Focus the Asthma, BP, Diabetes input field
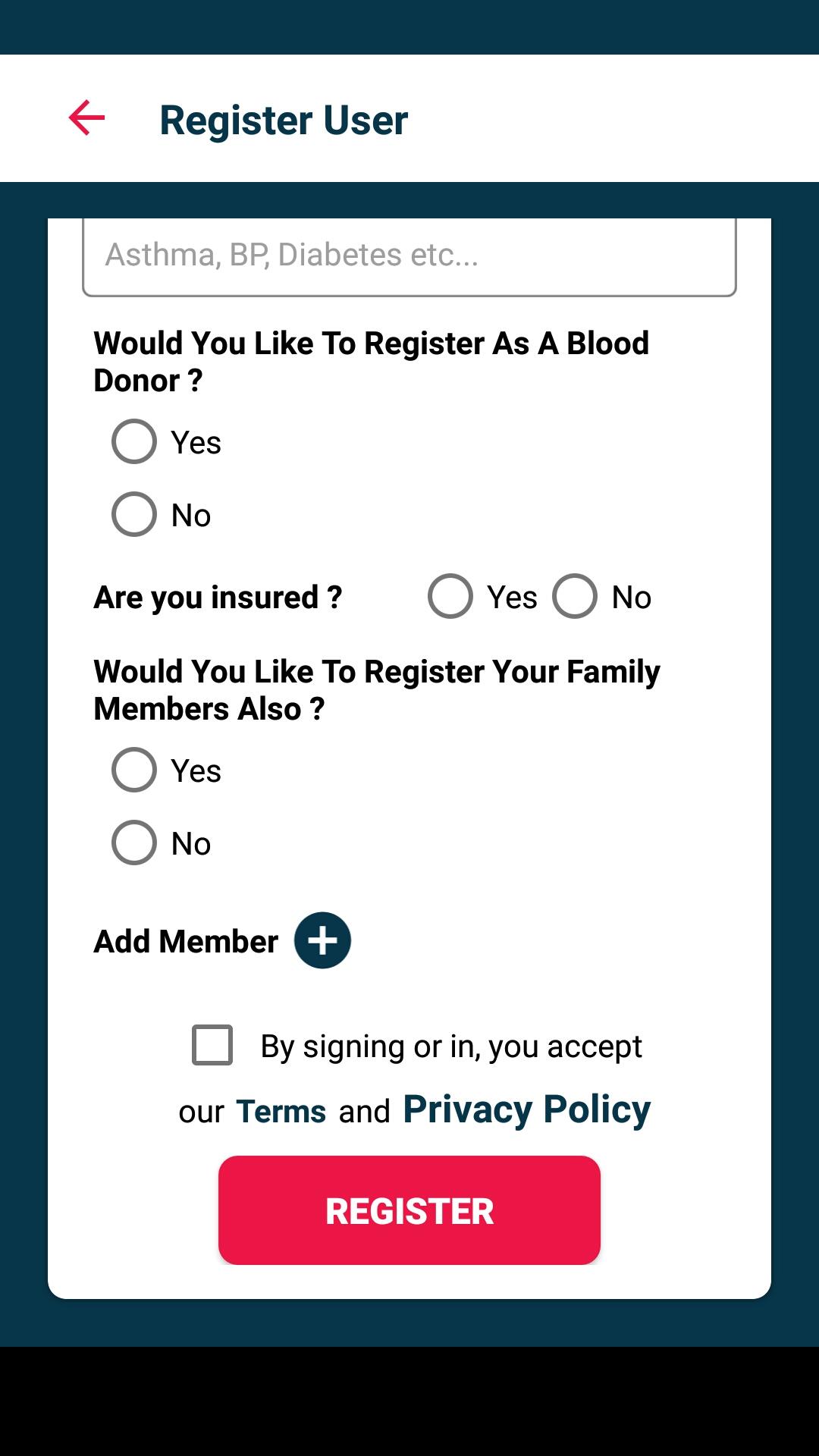819x1456 pixels. (409, 257)
